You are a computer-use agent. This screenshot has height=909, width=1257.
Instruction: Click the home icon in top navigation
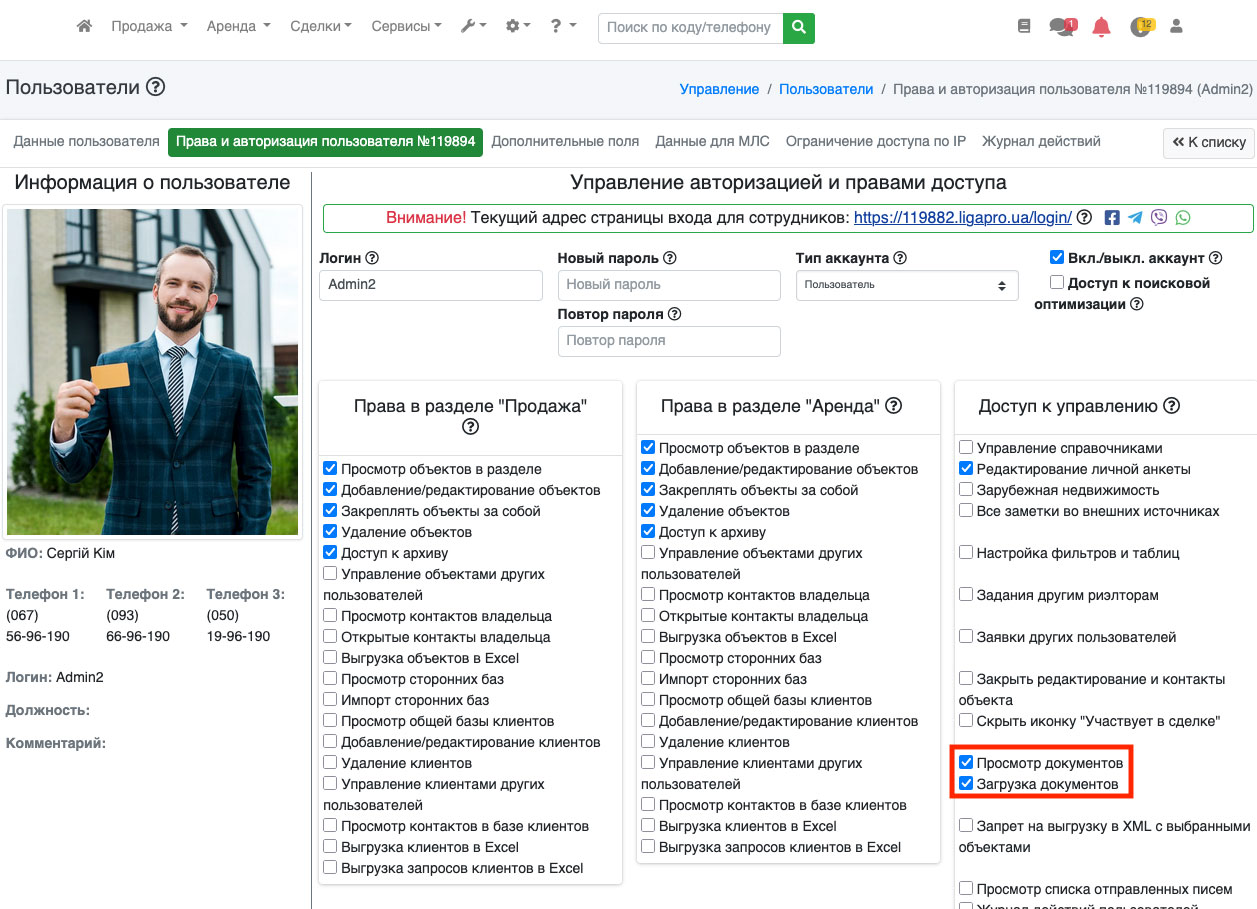tap(85, 27)
